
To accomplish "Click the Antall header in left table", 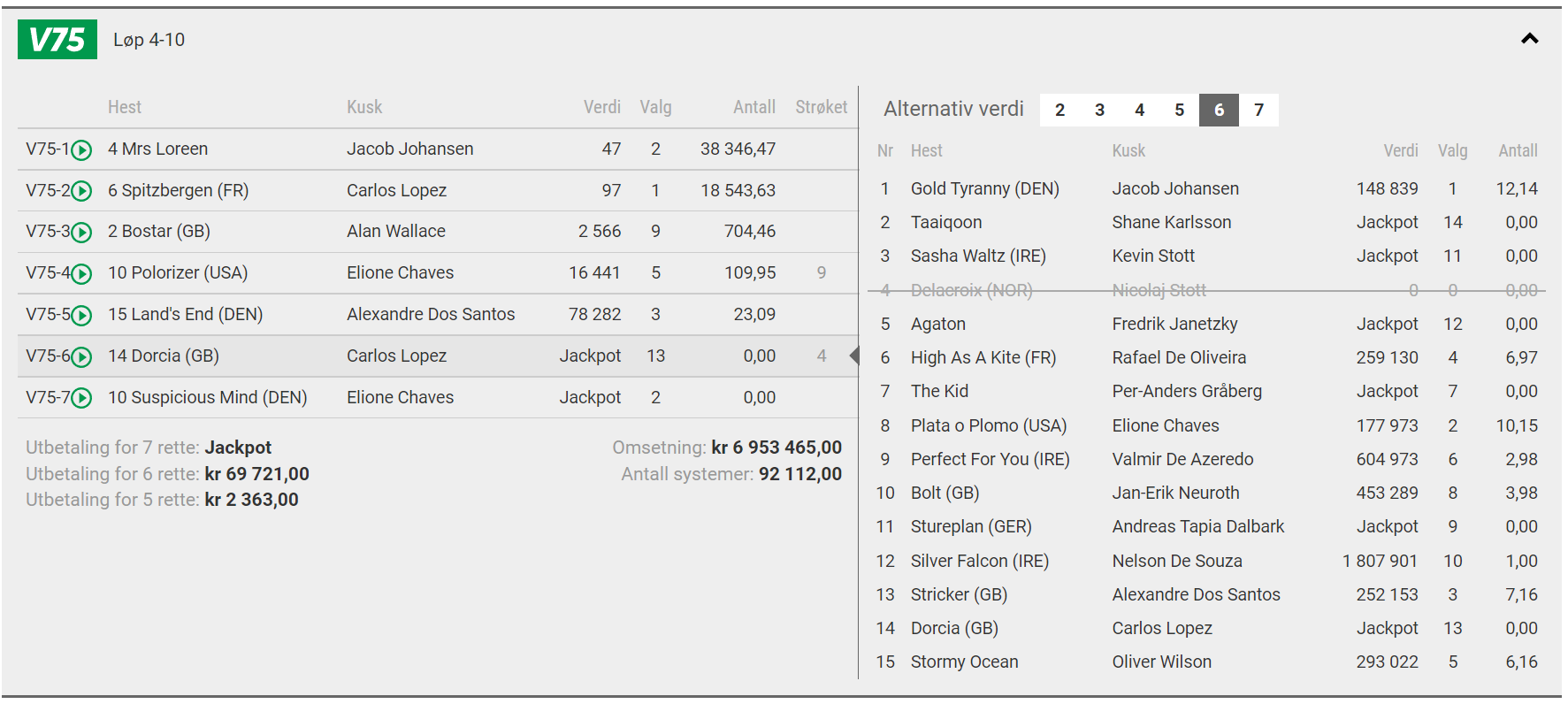I will tap(754, 107).
